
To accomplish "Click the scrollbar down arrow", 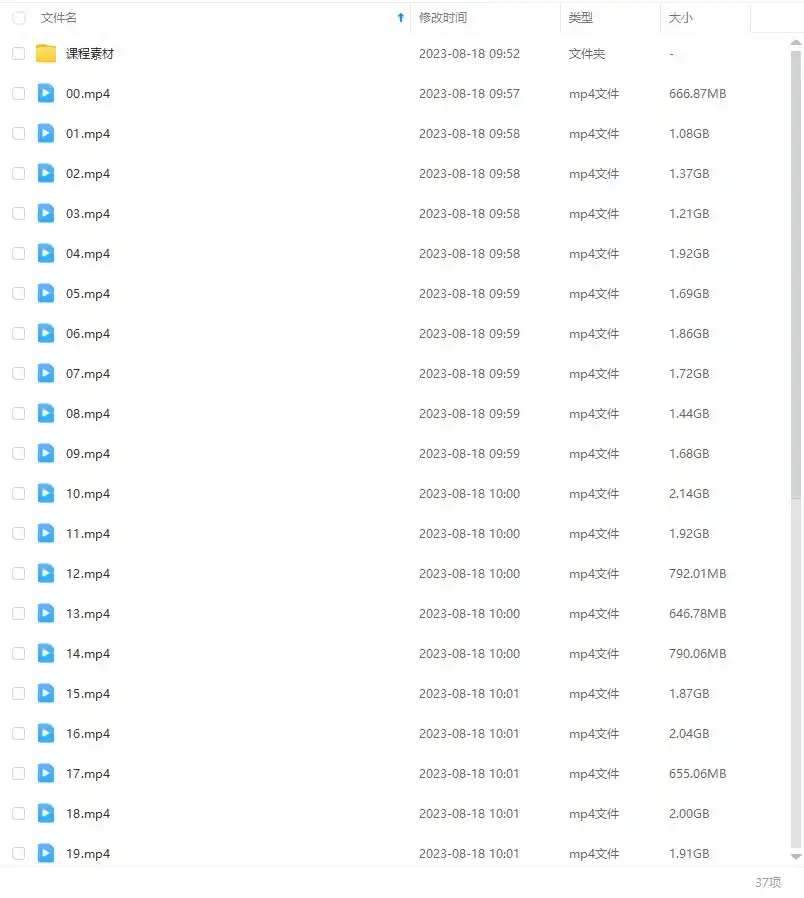I will click(796, 857).
